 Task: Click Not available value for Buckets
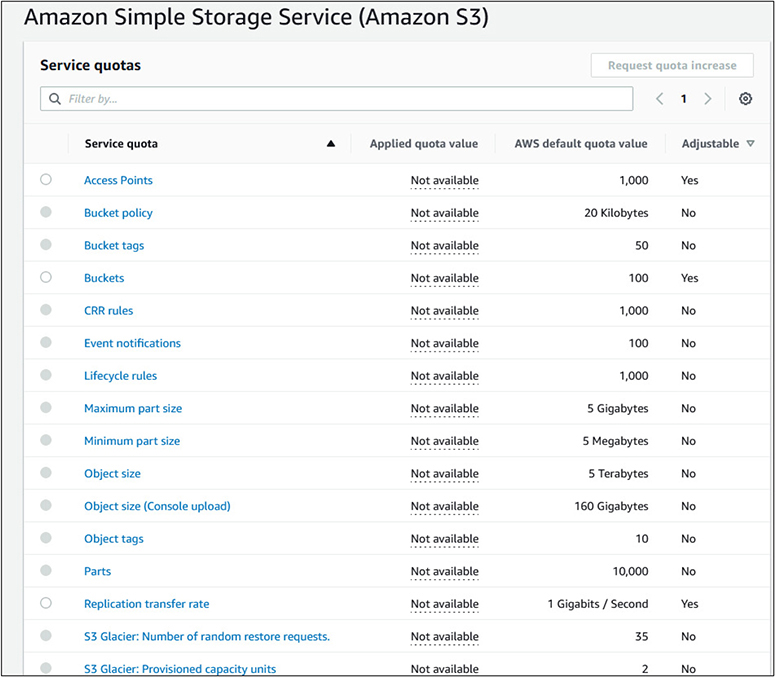(444, 278)
